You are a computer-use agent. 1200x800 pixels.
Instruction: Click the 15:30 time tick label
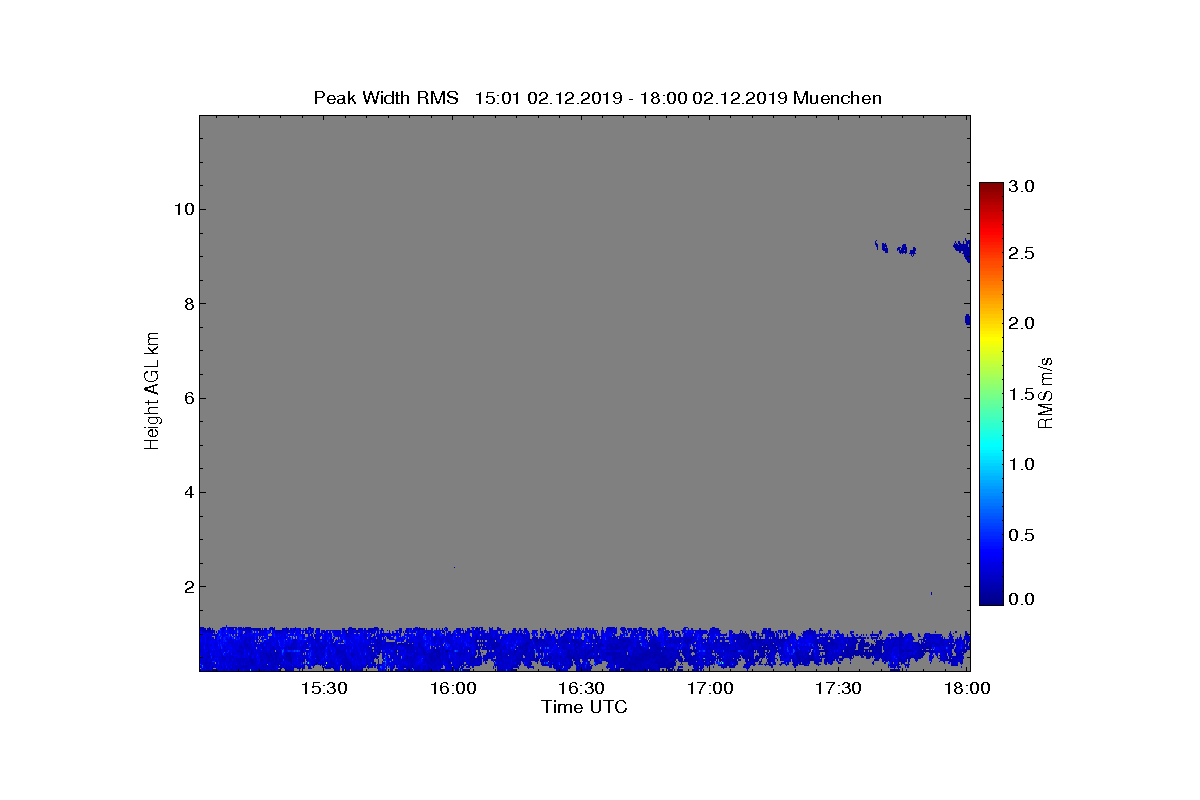pyautogui.click(x=324, y=688)
